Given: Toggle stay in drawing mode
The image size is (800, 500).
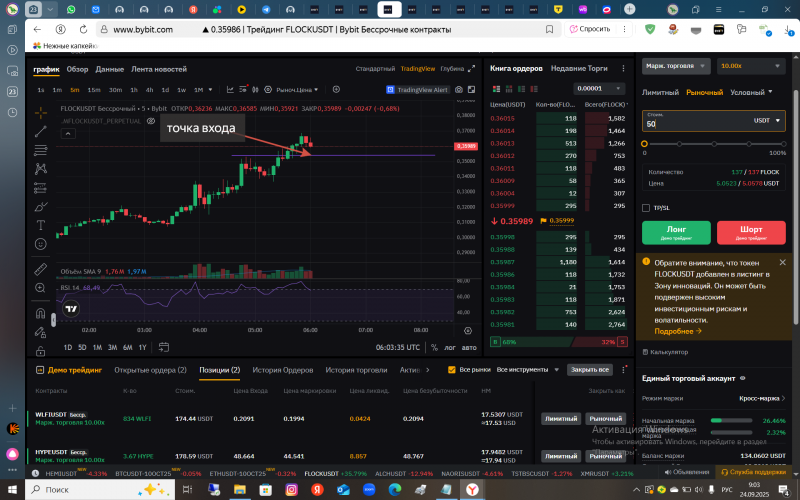Looking at the screenshot, I should (41, 332).
